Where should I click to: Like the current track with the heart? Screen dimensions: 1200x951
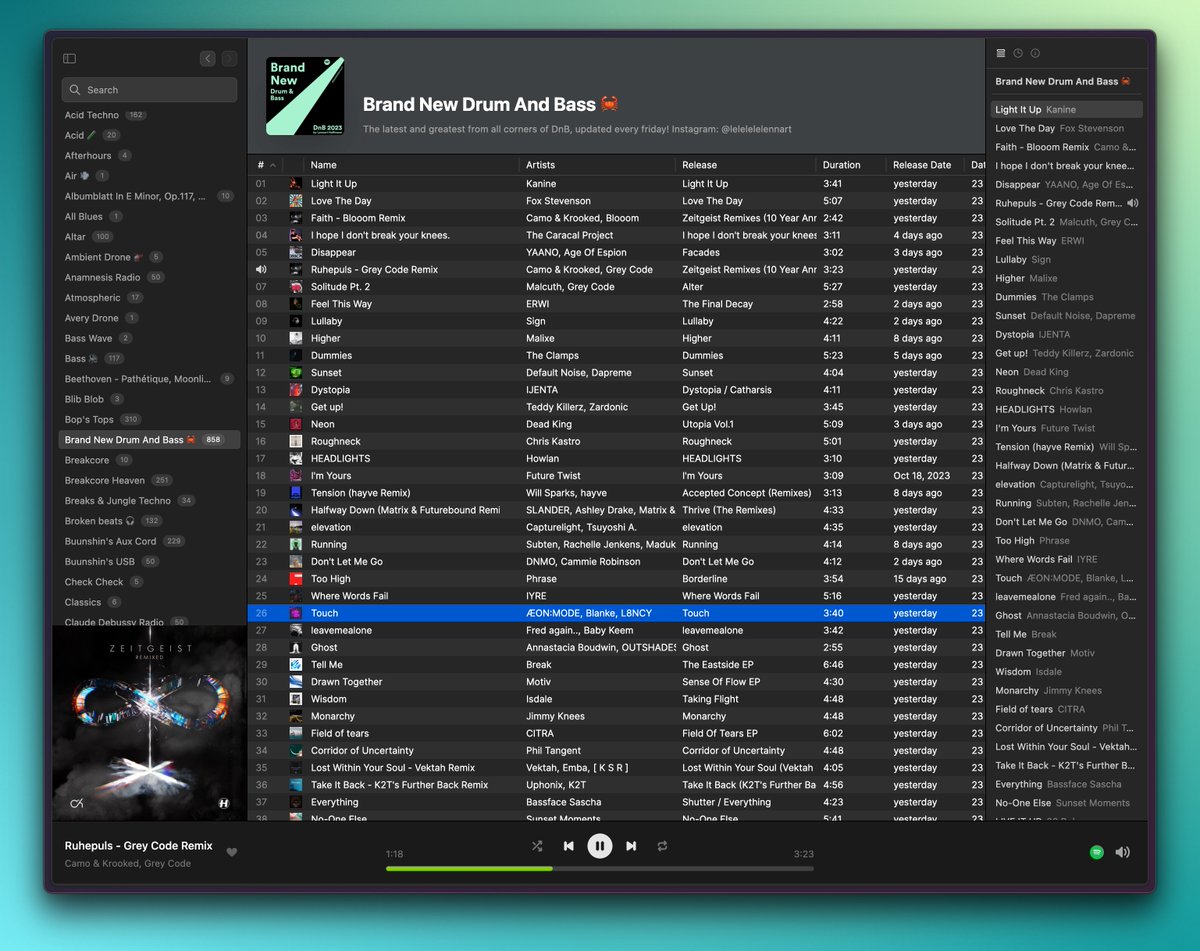232,852
